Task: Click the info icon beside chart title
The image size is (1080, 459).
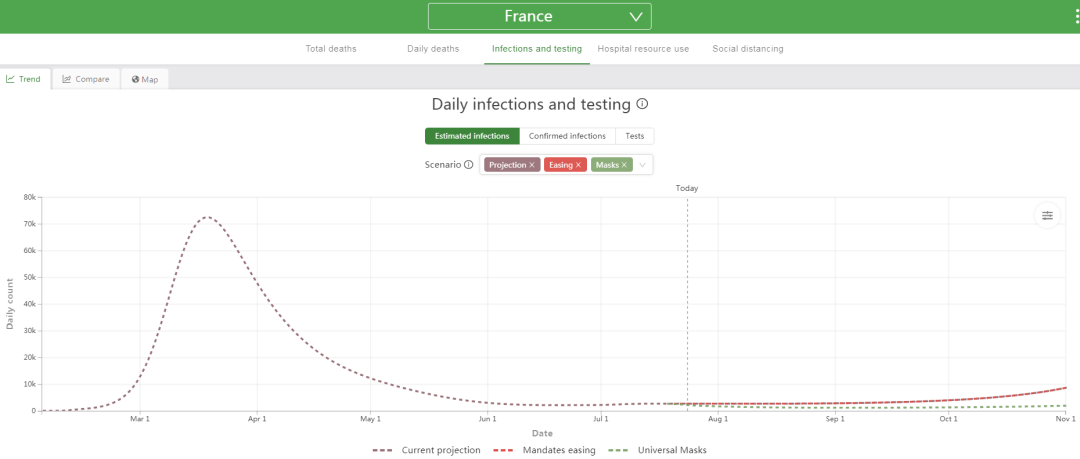Action: [x=642, y=105]
